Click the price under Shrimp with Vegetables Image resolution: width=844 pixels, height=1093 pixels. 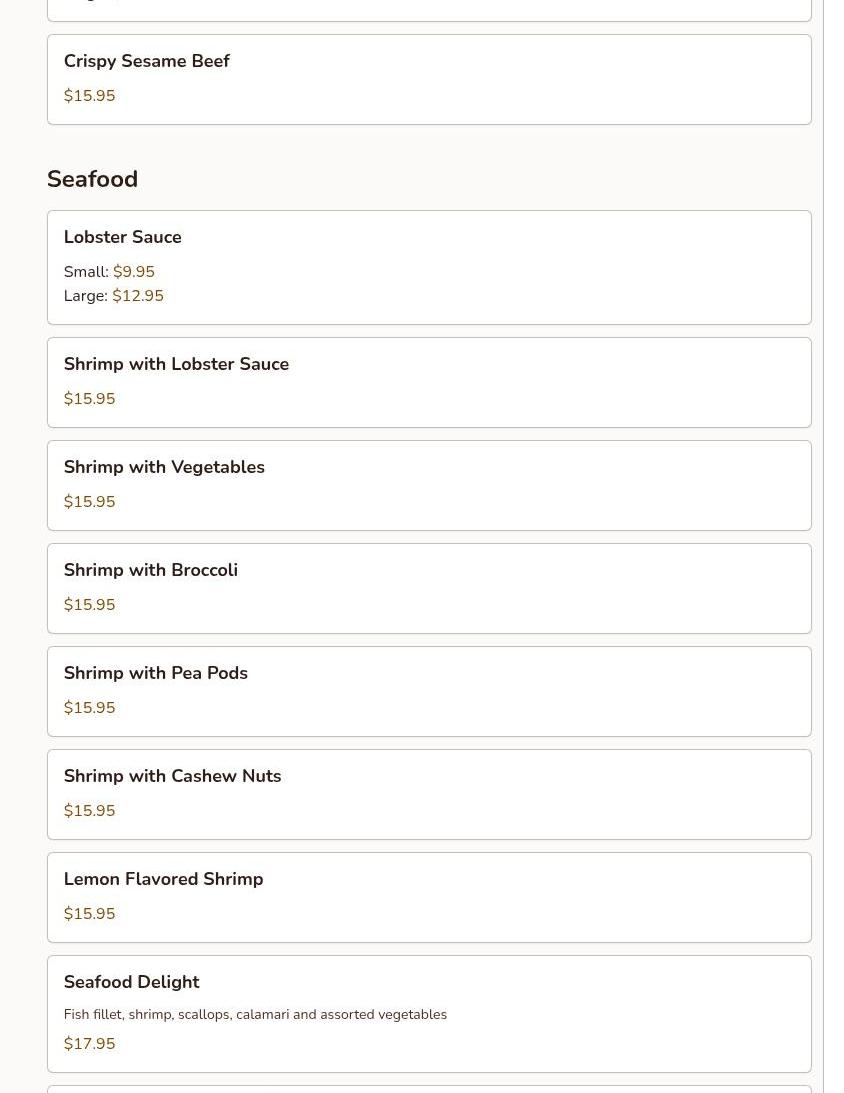click(89, 502)
